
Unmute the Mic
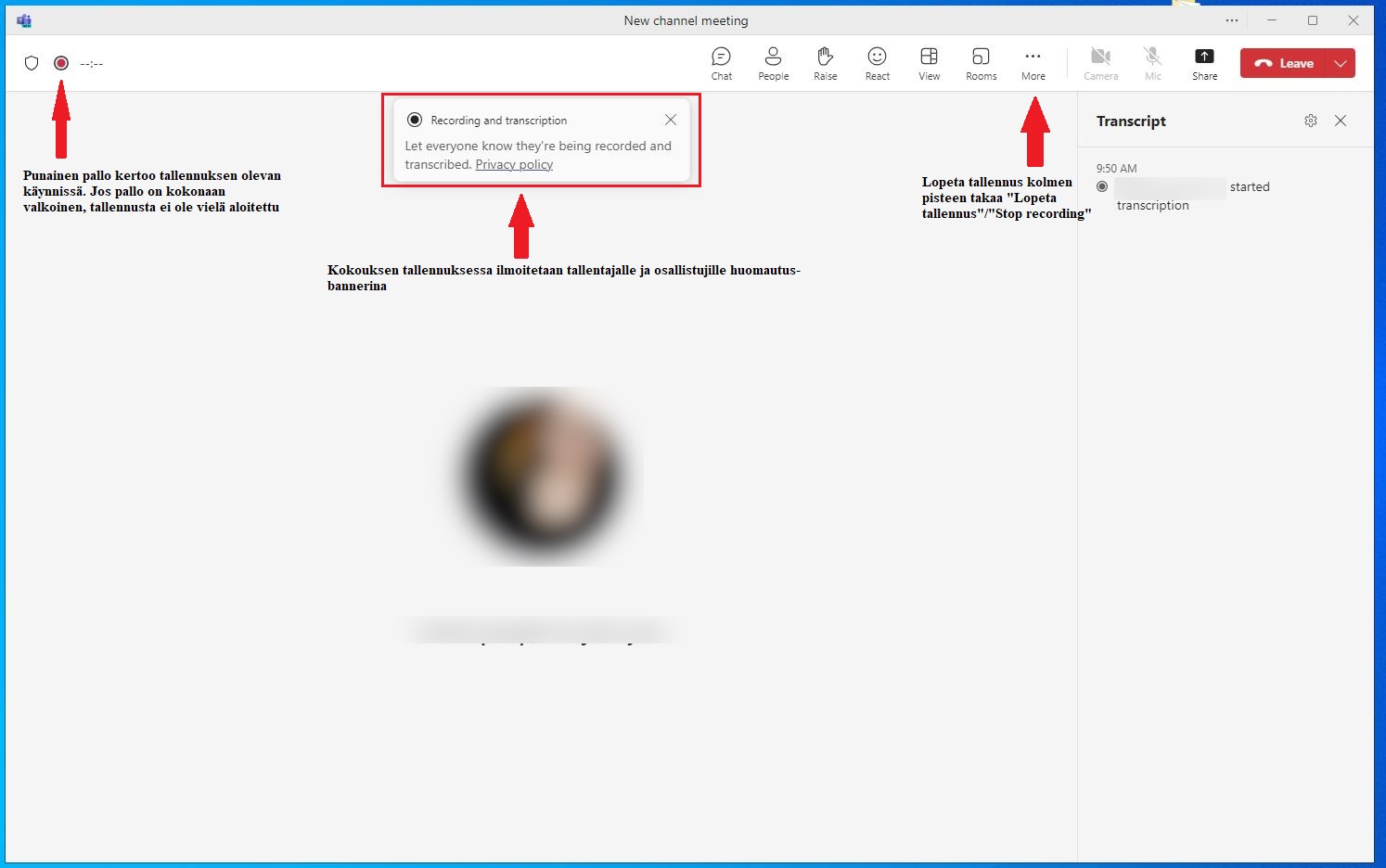click(x=1152, y=63)
